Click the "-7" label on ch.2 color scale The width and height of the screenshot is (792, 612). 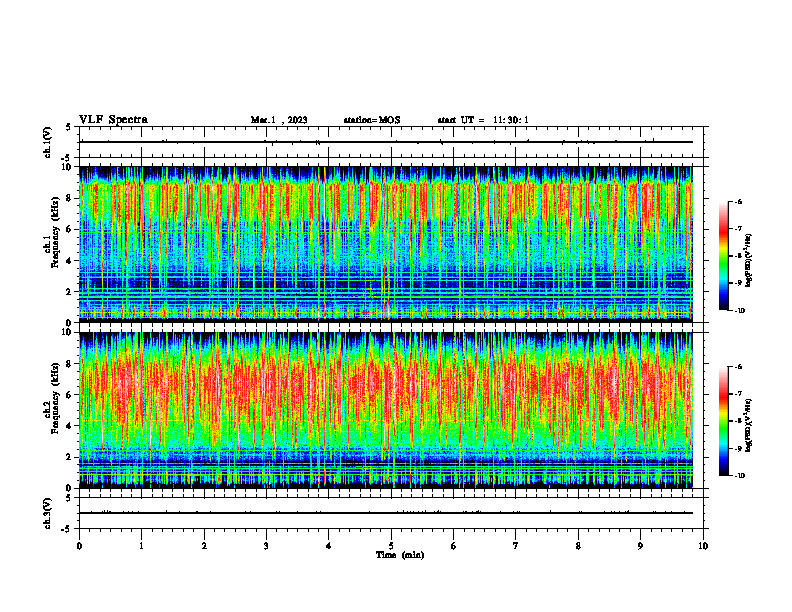(x=738, y=394)
